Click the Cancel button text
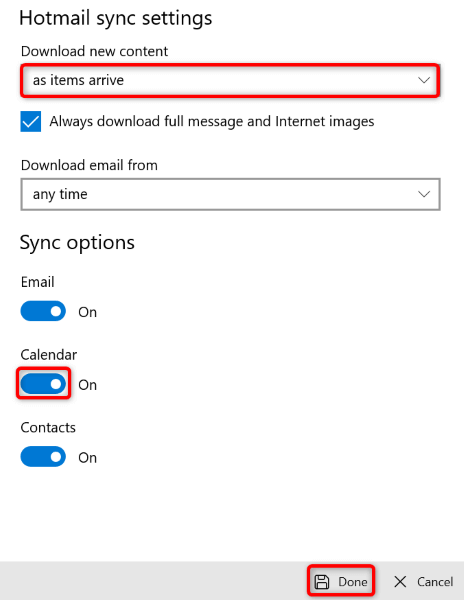 click(435, 582)
